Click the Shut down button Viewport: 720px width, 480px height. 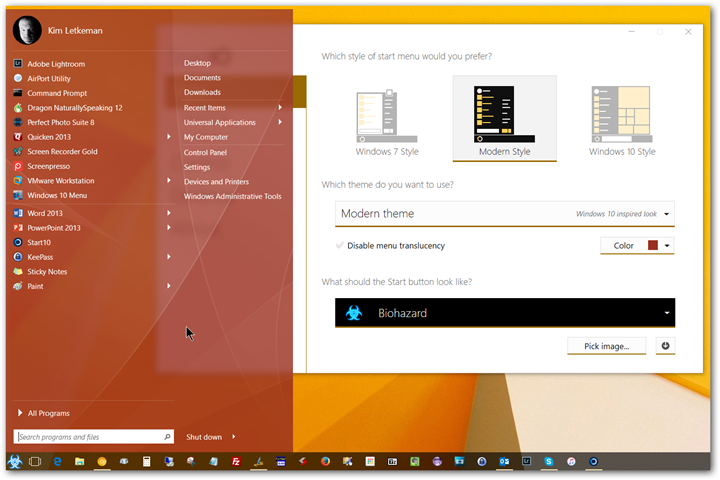pyautogui.click(x=204, y=437)
